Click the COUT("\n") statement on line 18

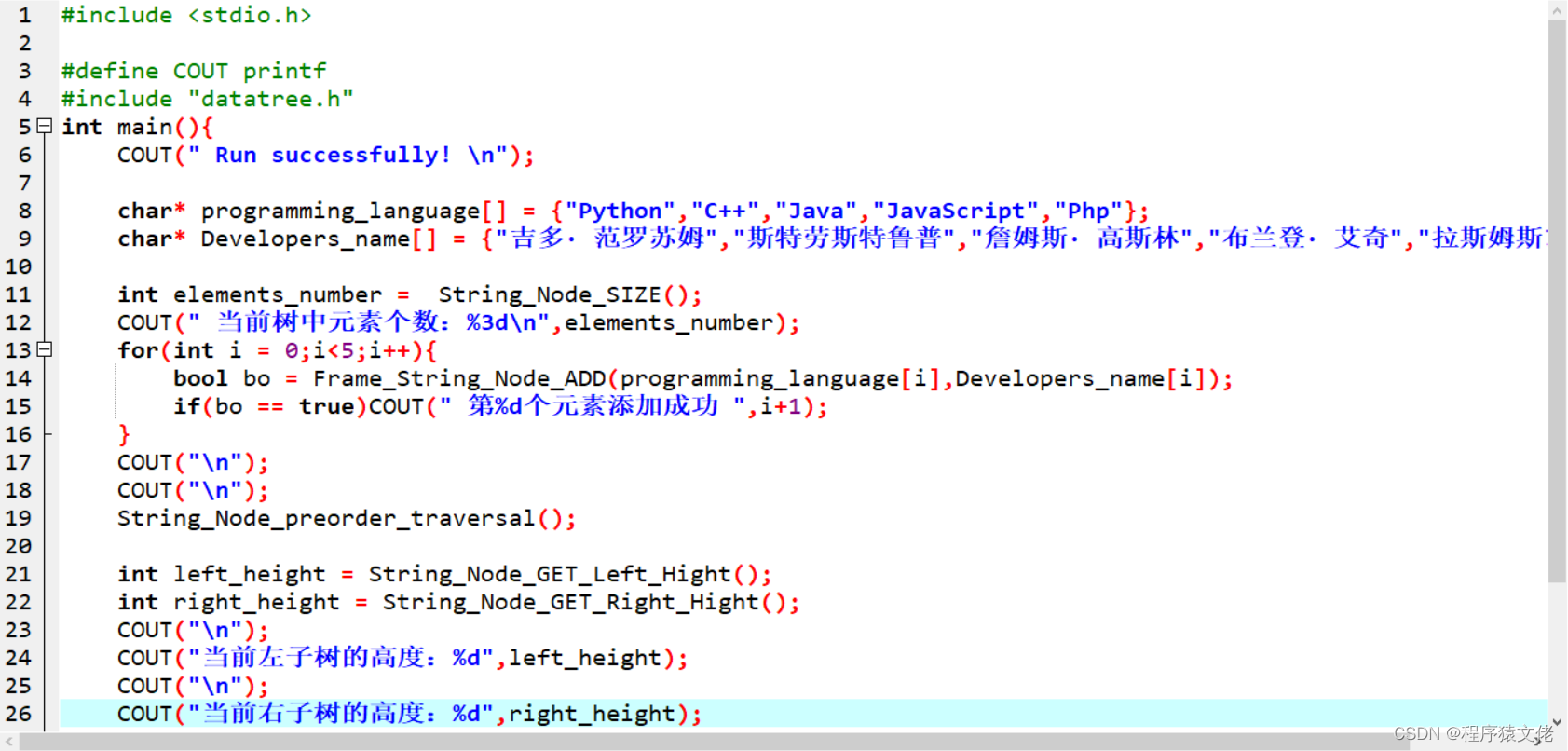(x=193, y=491)
